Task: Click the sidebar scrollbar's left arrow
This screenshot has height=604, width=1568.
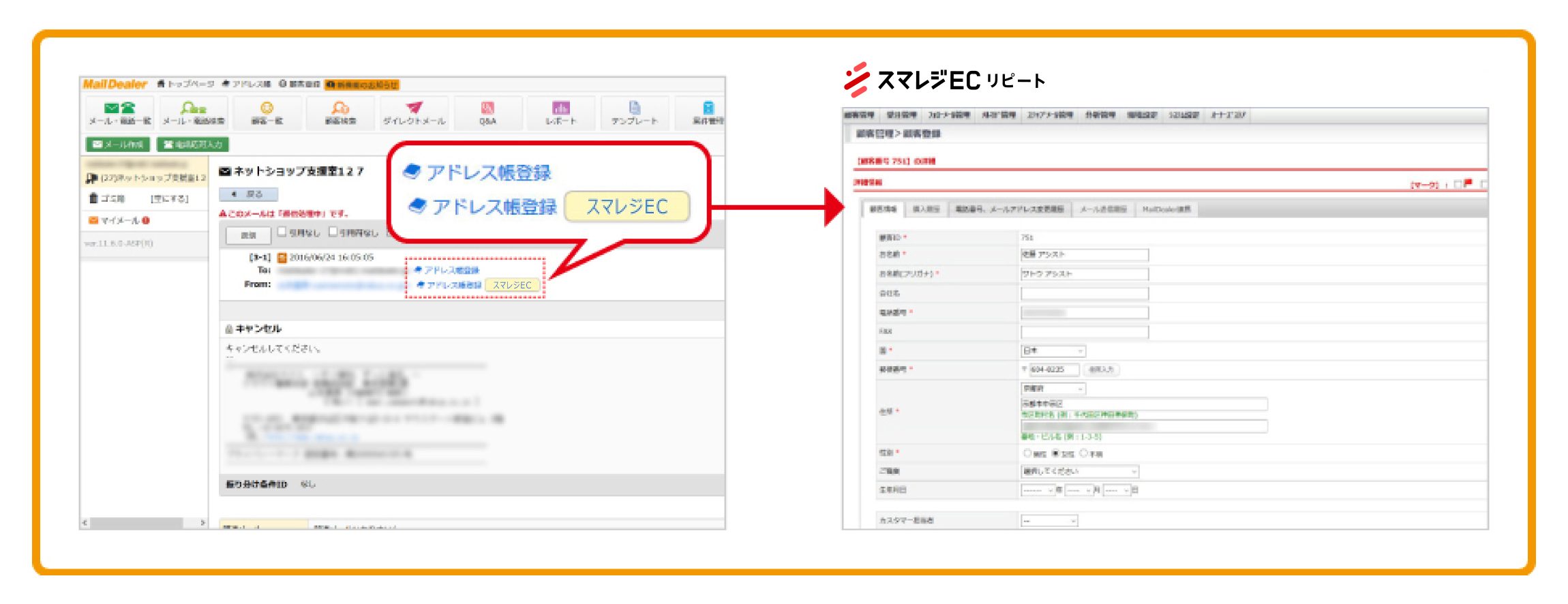Action: 85,523
